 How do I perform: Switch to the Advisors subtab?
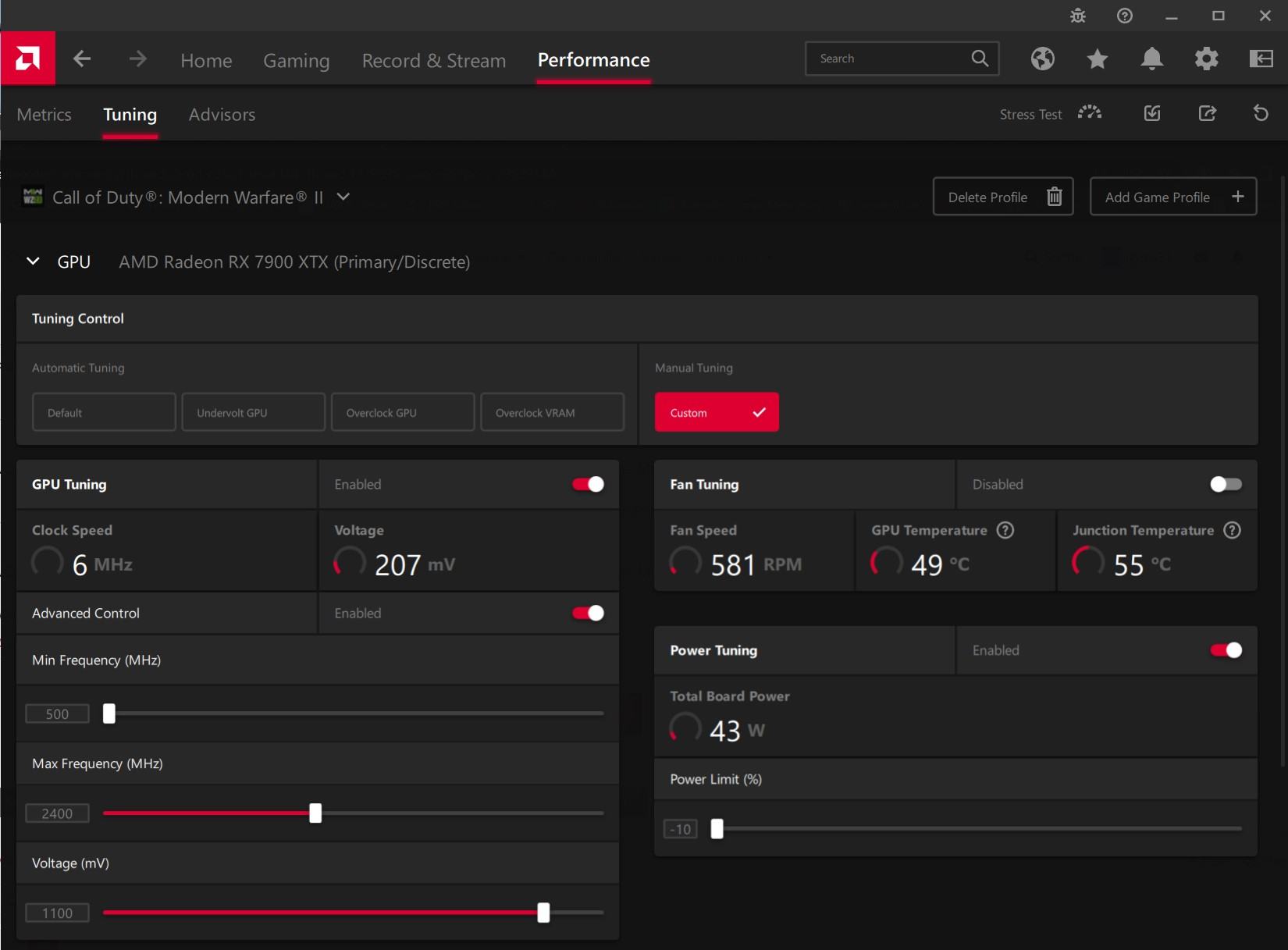click(222, 115)
